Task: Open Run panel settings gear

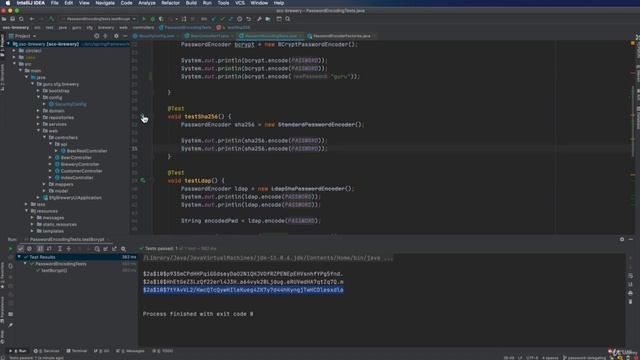Action: 622,240
